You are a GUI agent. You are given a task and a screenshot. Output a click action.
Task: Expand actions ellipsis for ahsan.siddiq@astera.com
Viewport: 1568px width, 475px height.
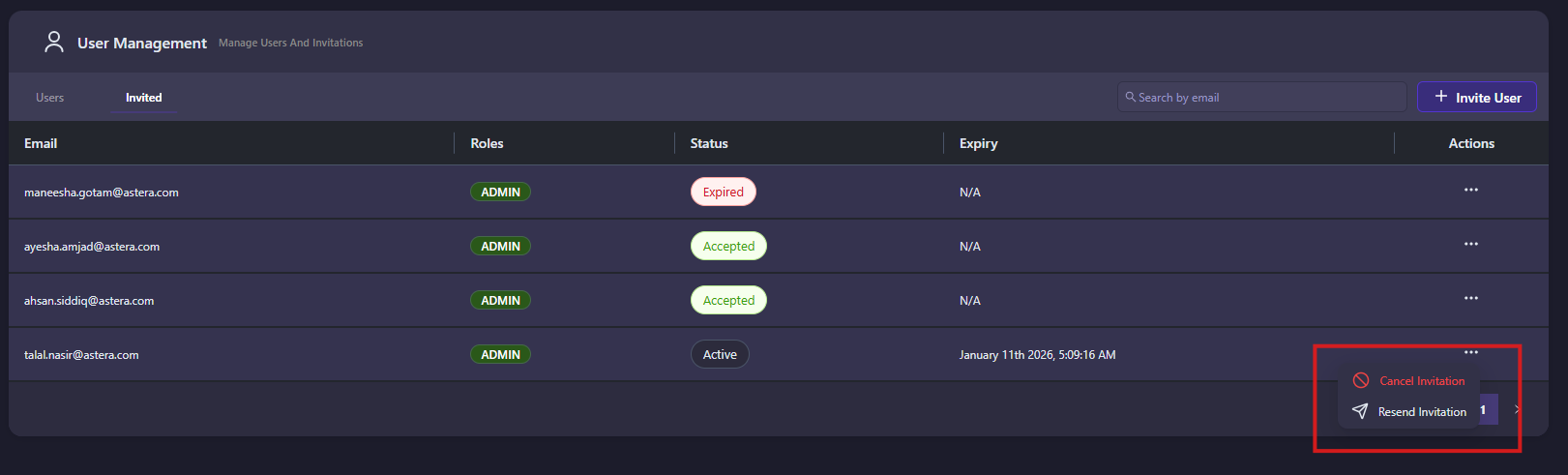coord(1470,299)
